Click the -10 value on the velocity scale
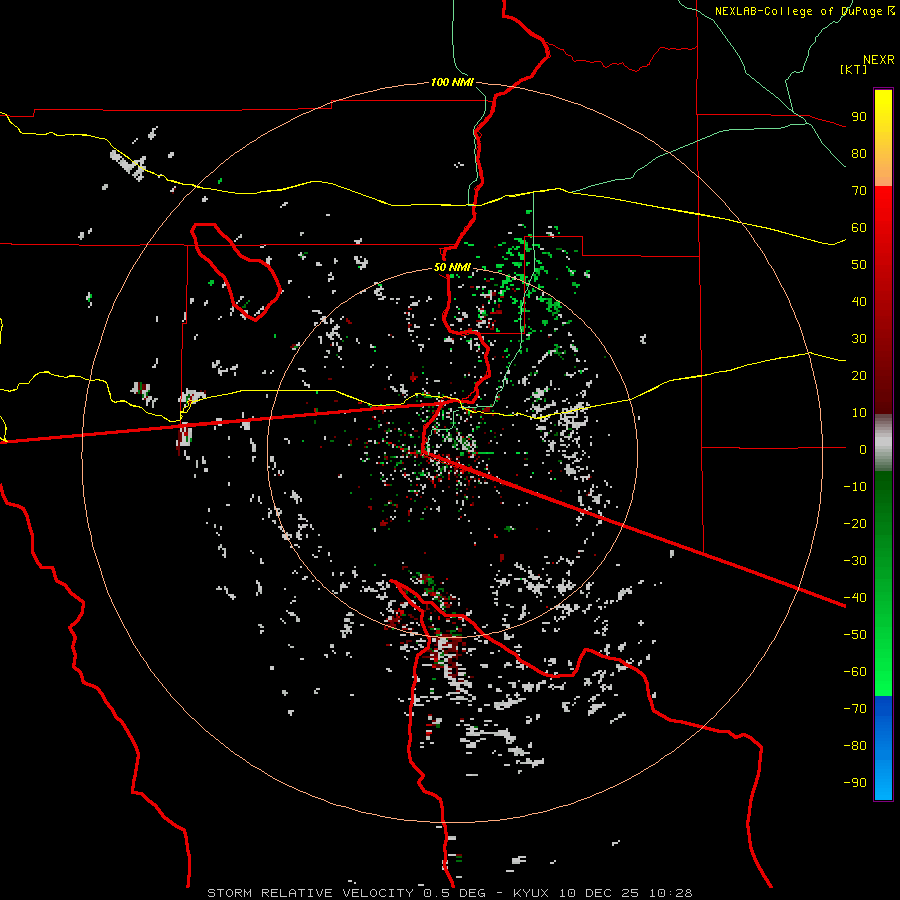900x900 pixels. [x=855, y=487]
